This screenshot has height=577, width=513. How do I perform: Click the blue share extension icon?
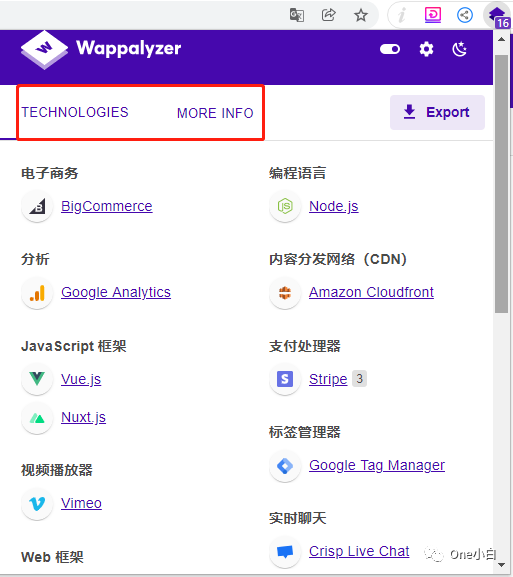pos(465,15)
